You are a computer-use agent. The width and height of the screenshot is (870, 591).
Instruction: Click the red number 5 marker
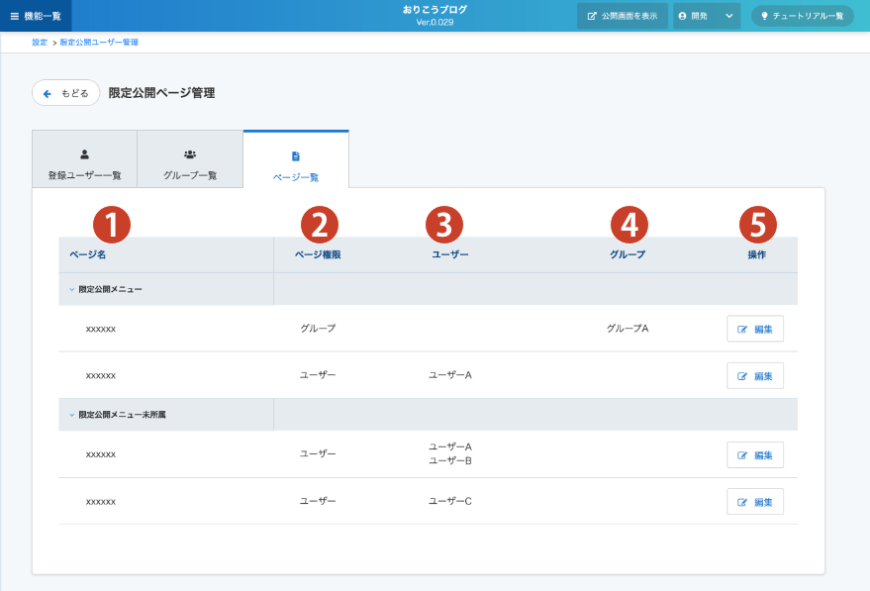pos(758,225)
